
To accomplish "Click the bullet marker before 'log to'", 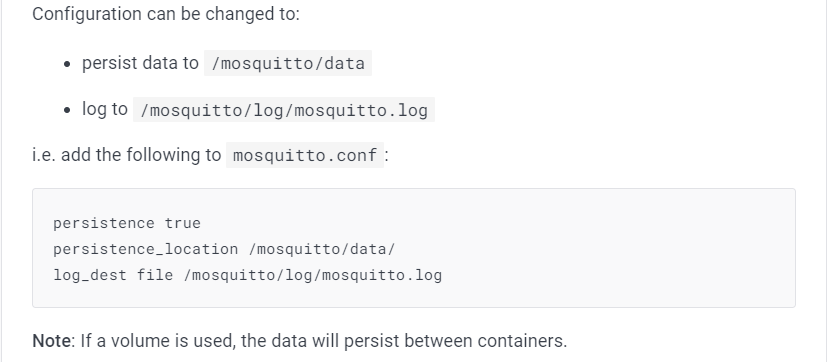I will 66,111.
